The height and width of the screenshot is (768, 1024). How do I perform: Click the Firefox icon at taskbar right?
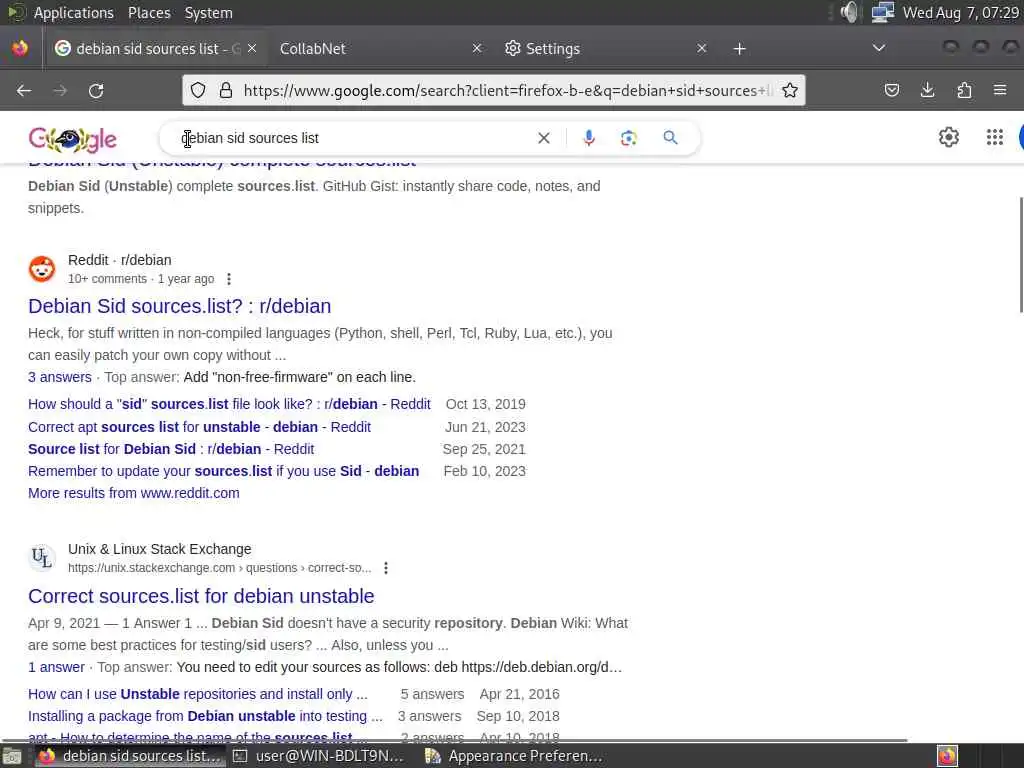tap(947, 756)
